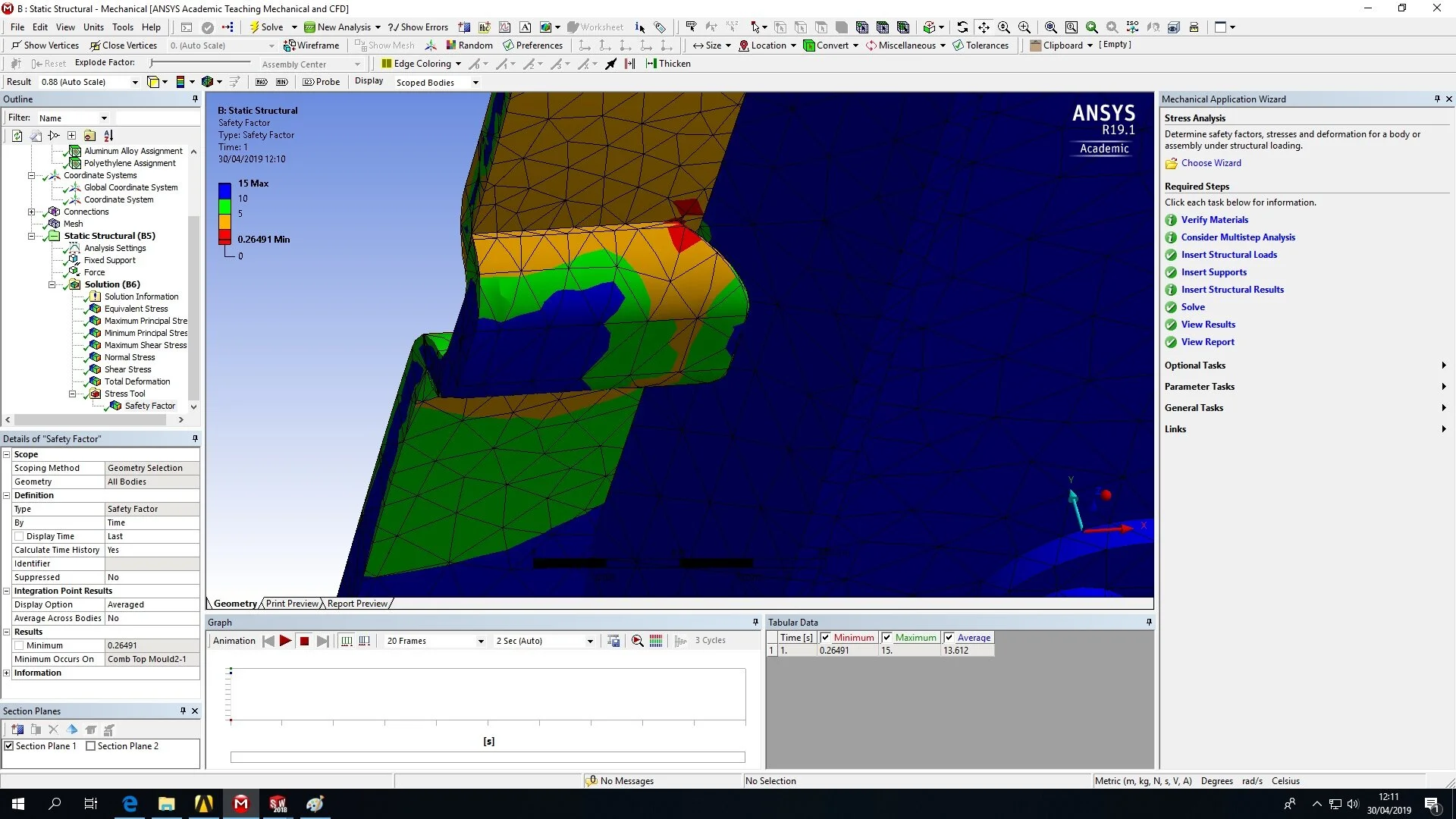Click the Insert Structural Loads link
The image size is (1456, 819).
click(x=1228, y=255)
